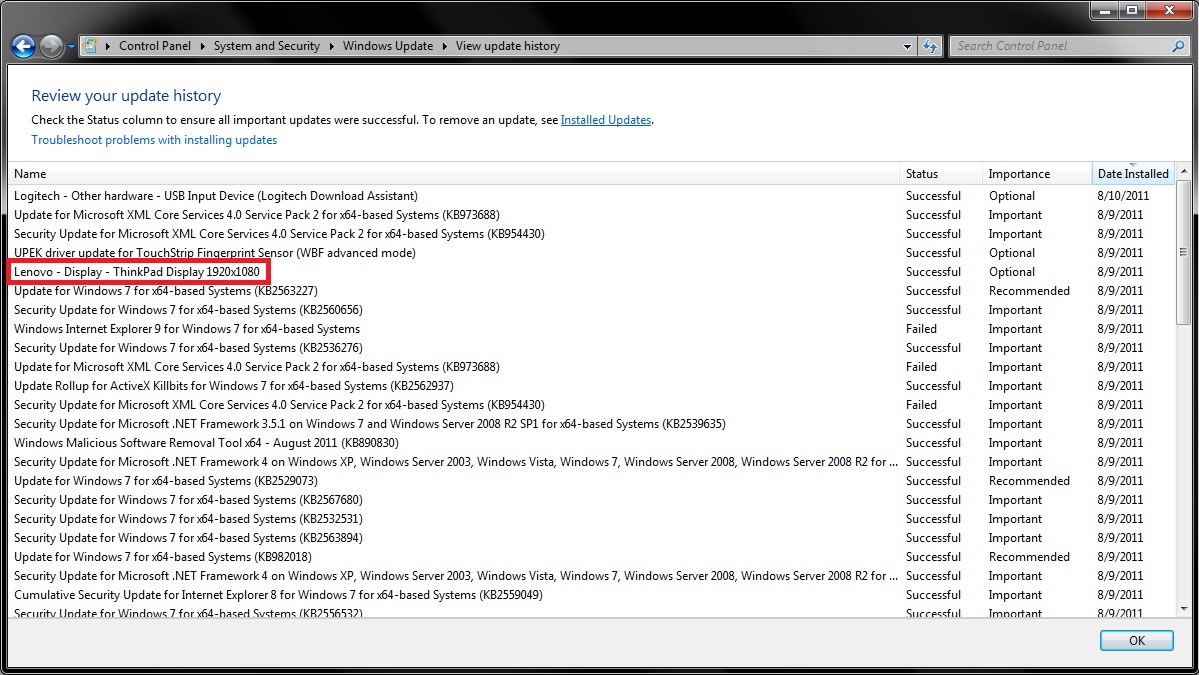
Task: Select Malicious Software Removal Tool August 2011
Action: click(592, 443)
